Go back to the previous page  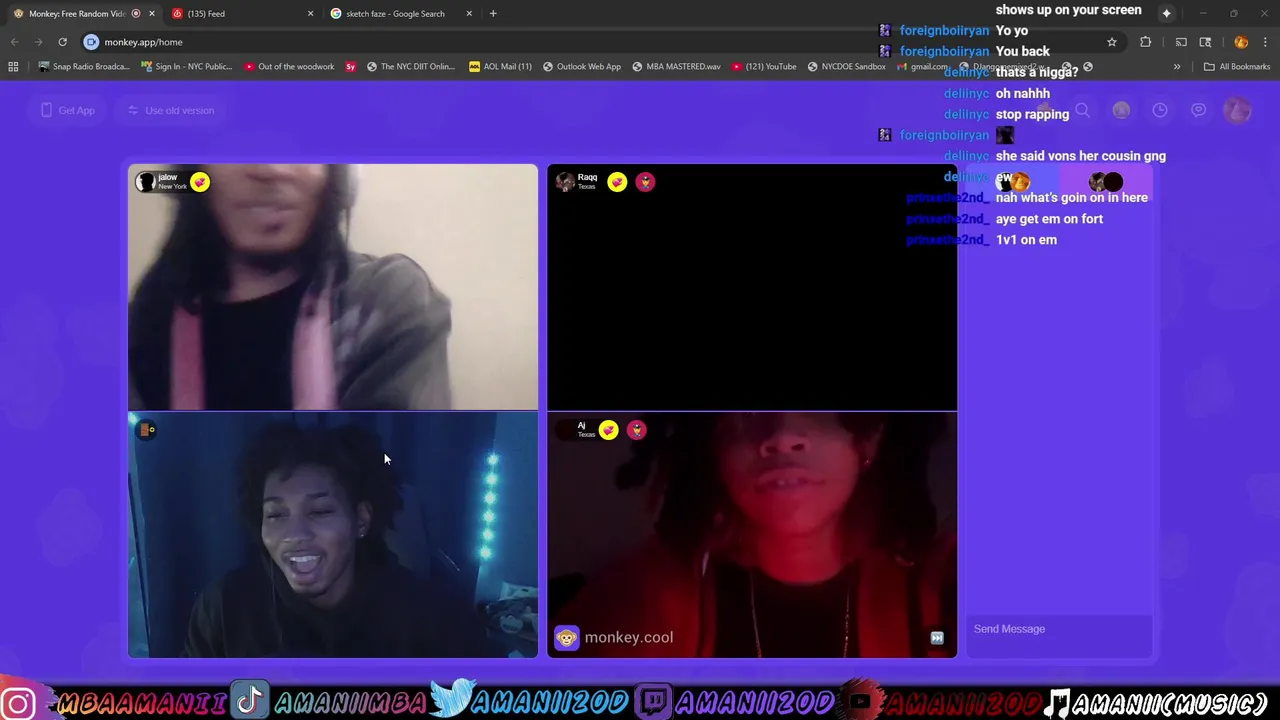(x=15, y=42)
